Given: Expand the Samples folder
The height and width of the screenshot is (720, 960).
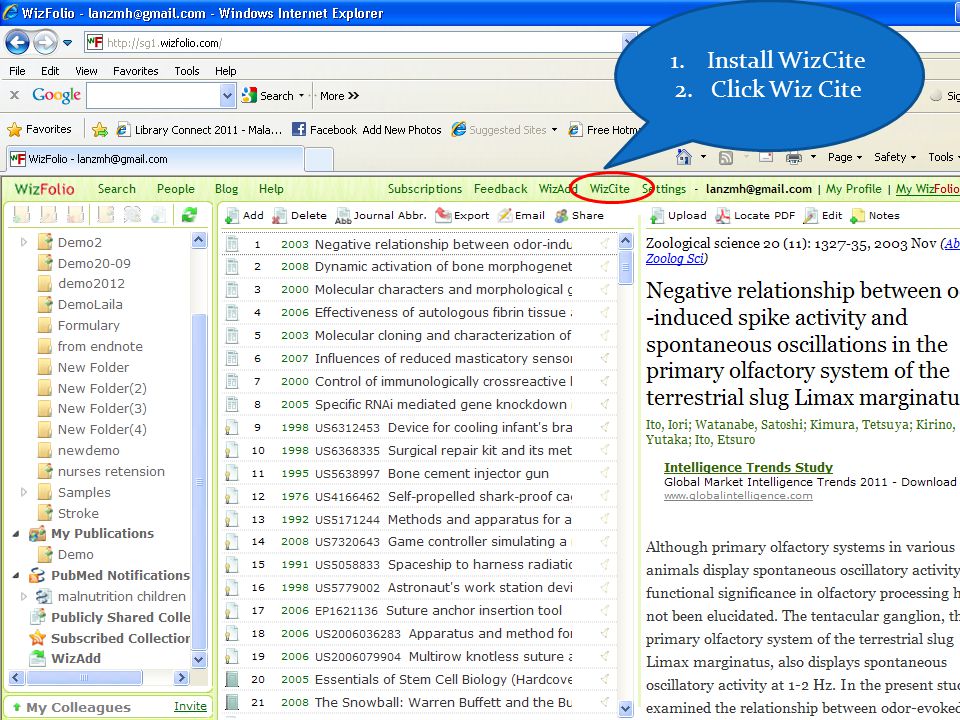Looking at the screenshot, I should click(x=24, y=492).
